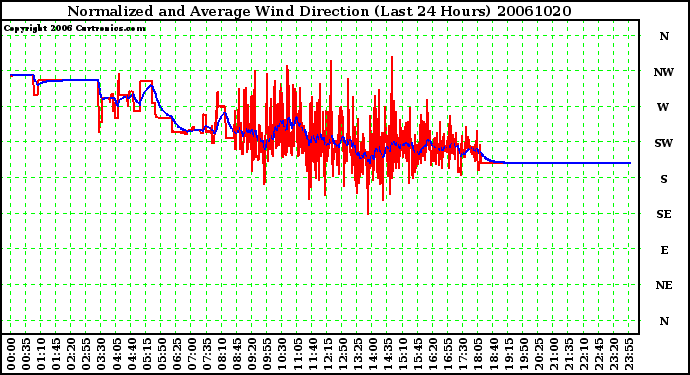Click the 09:20 time axis label
Image resolution: width=690 pixels, height=375 pixels.
252,354
